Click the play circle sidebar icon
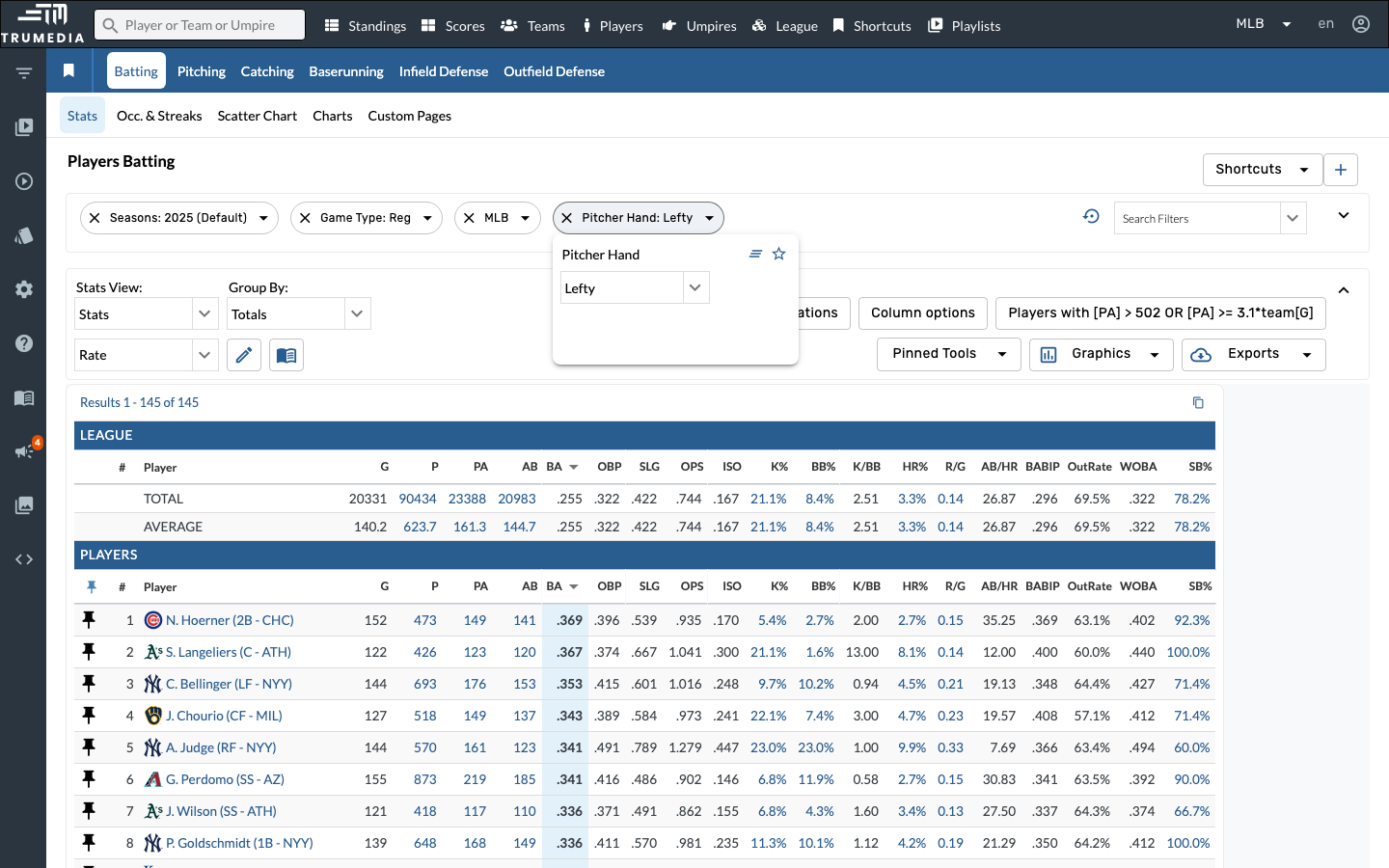Image resolution: width=1389 pixels, height=868 pixels. click(x=24, y=181)
